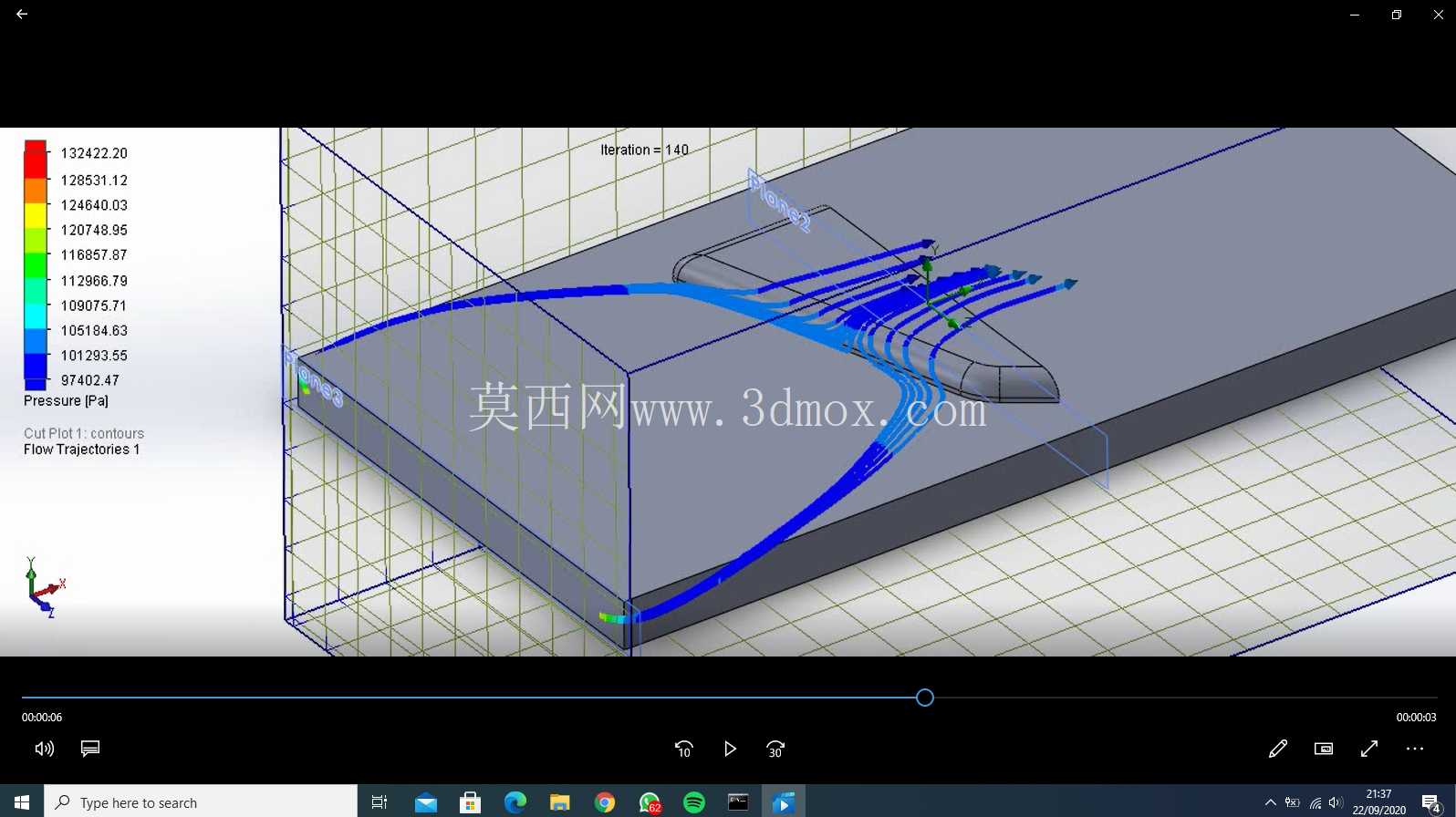This screenshot has height=817, width=1456.
Task: Enter full screen mode
Action: 1369,749
